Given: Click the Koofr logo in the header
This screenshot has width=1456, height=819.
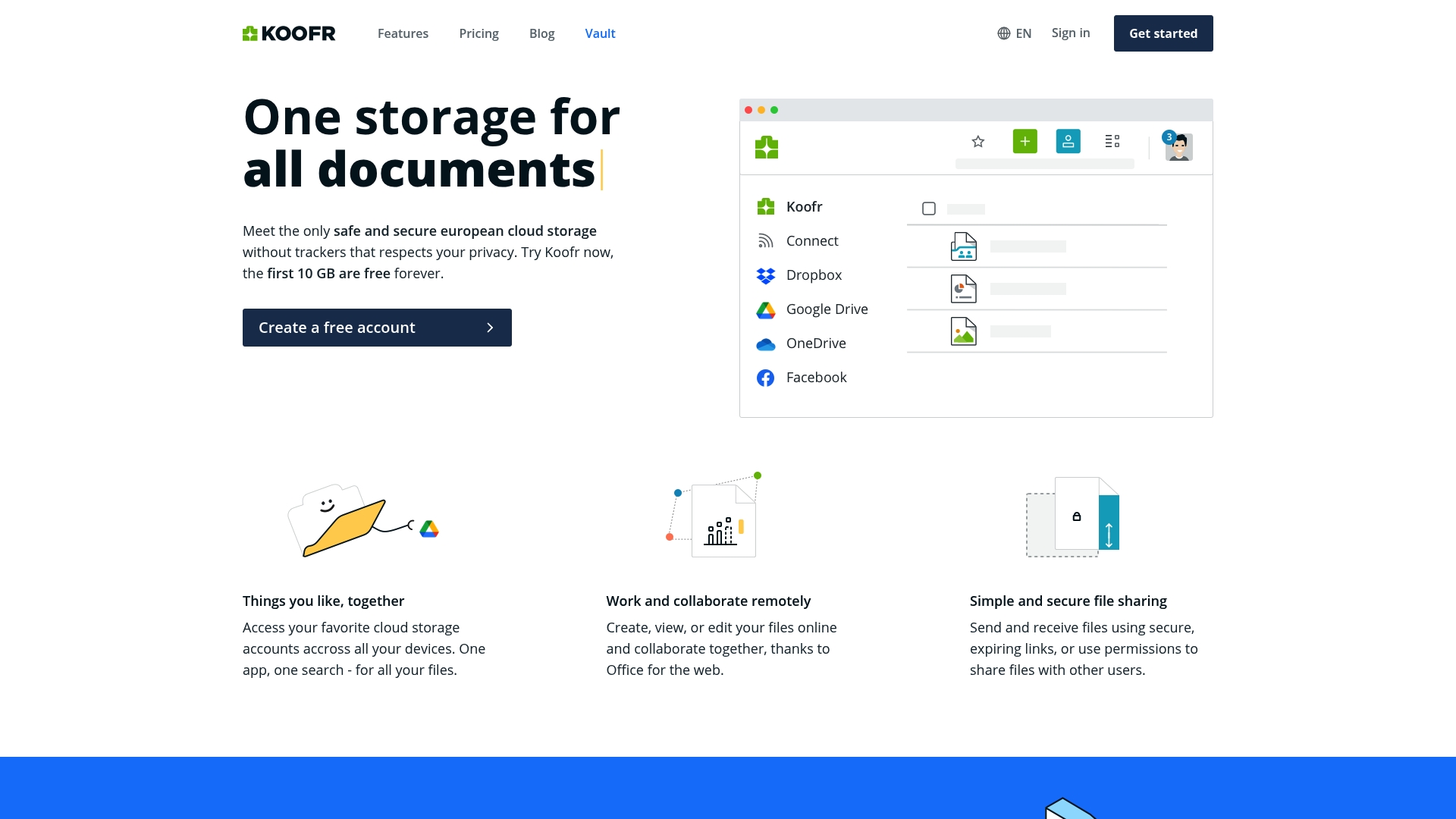Looking at the screenshot, I should point(289,33).
